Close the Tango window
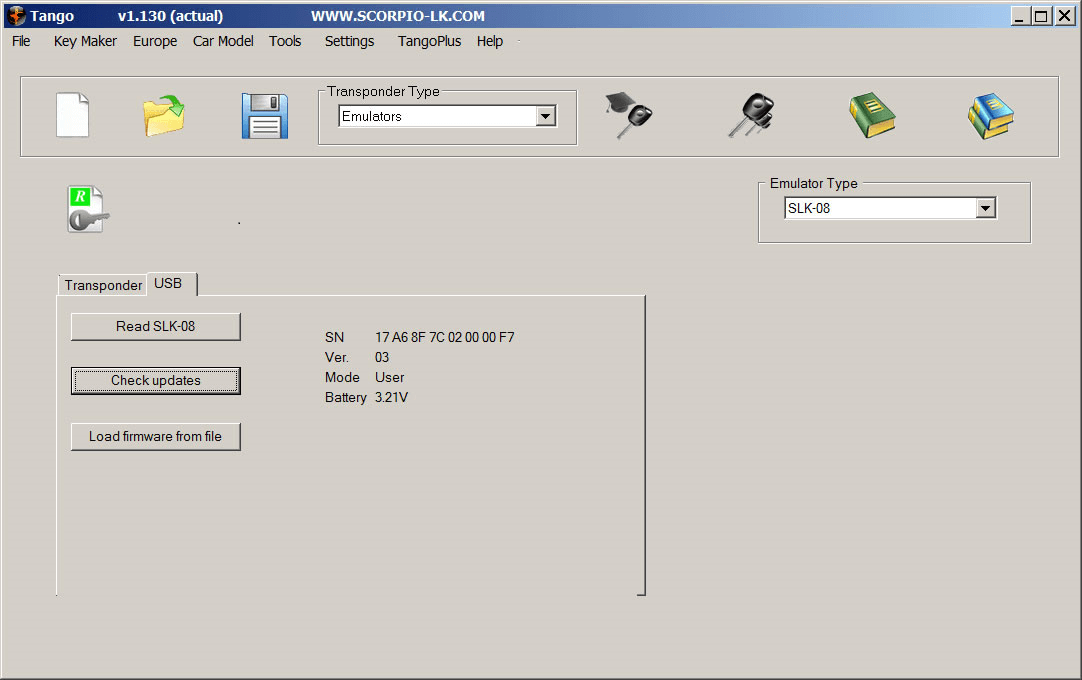This screenshot has width=1082, height=680. click(x=1065, y=16)
